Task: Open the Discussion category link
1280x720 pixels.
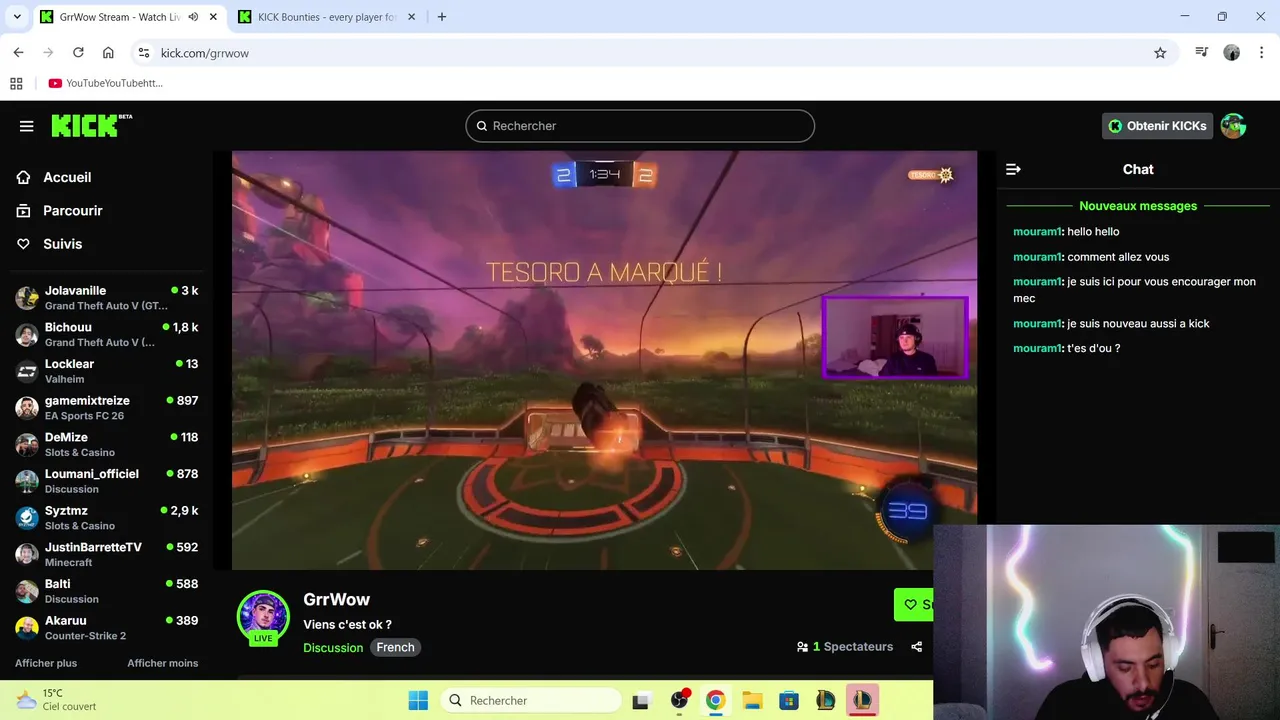Action: point(333,647)
